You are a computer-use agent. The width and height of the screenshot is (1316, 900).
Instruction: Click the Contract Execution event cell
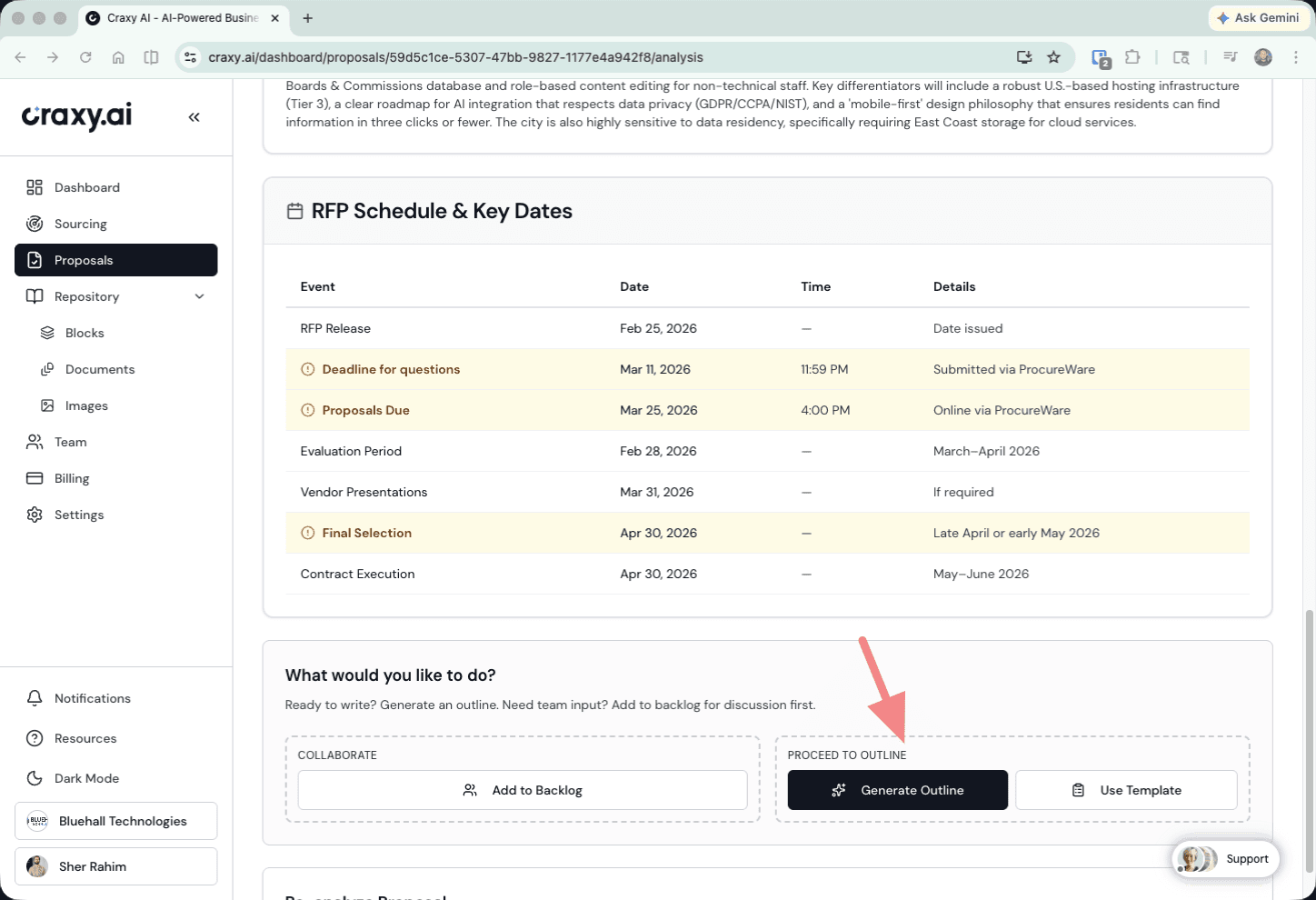click(357, 574)
